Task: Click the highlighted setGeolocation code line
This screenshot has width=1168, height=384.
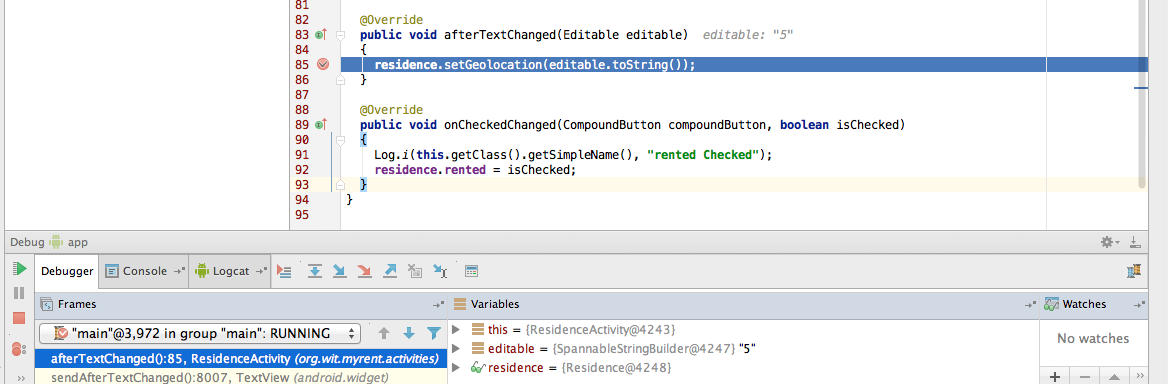Action: [x=535, y=65]
